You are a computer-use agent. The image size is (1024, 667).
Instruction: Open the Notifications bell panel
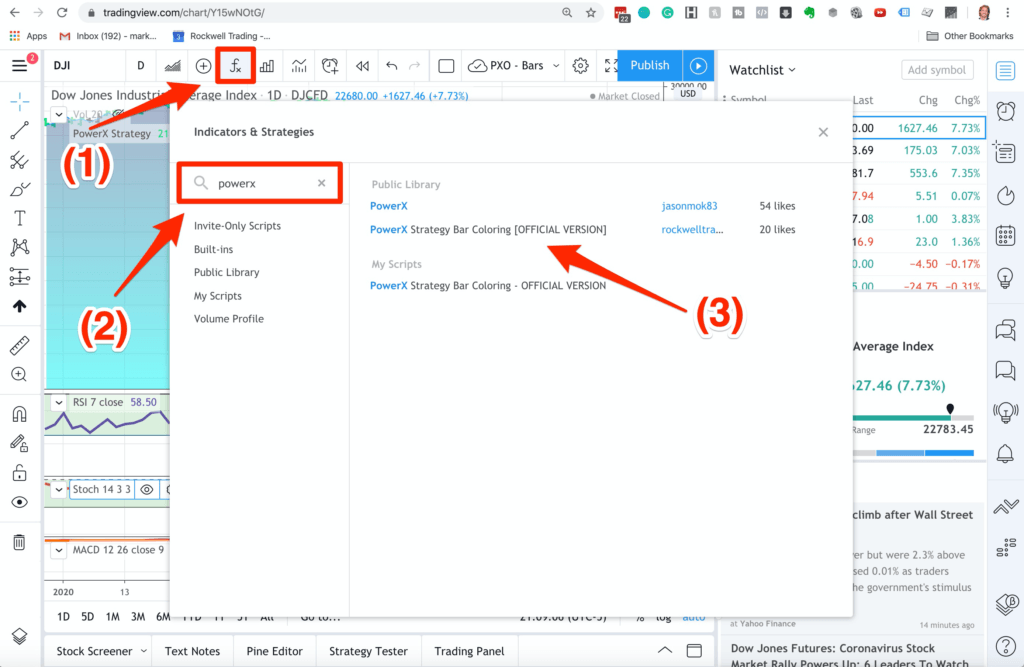[x=1006, y=453]
